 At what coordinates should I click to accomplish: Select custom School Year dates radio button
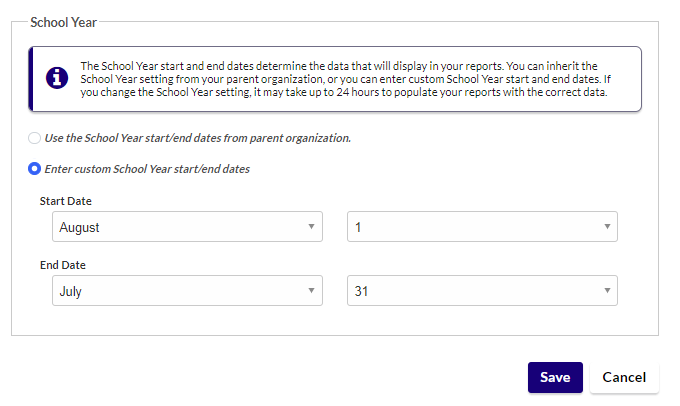click(x=34, y=169)
